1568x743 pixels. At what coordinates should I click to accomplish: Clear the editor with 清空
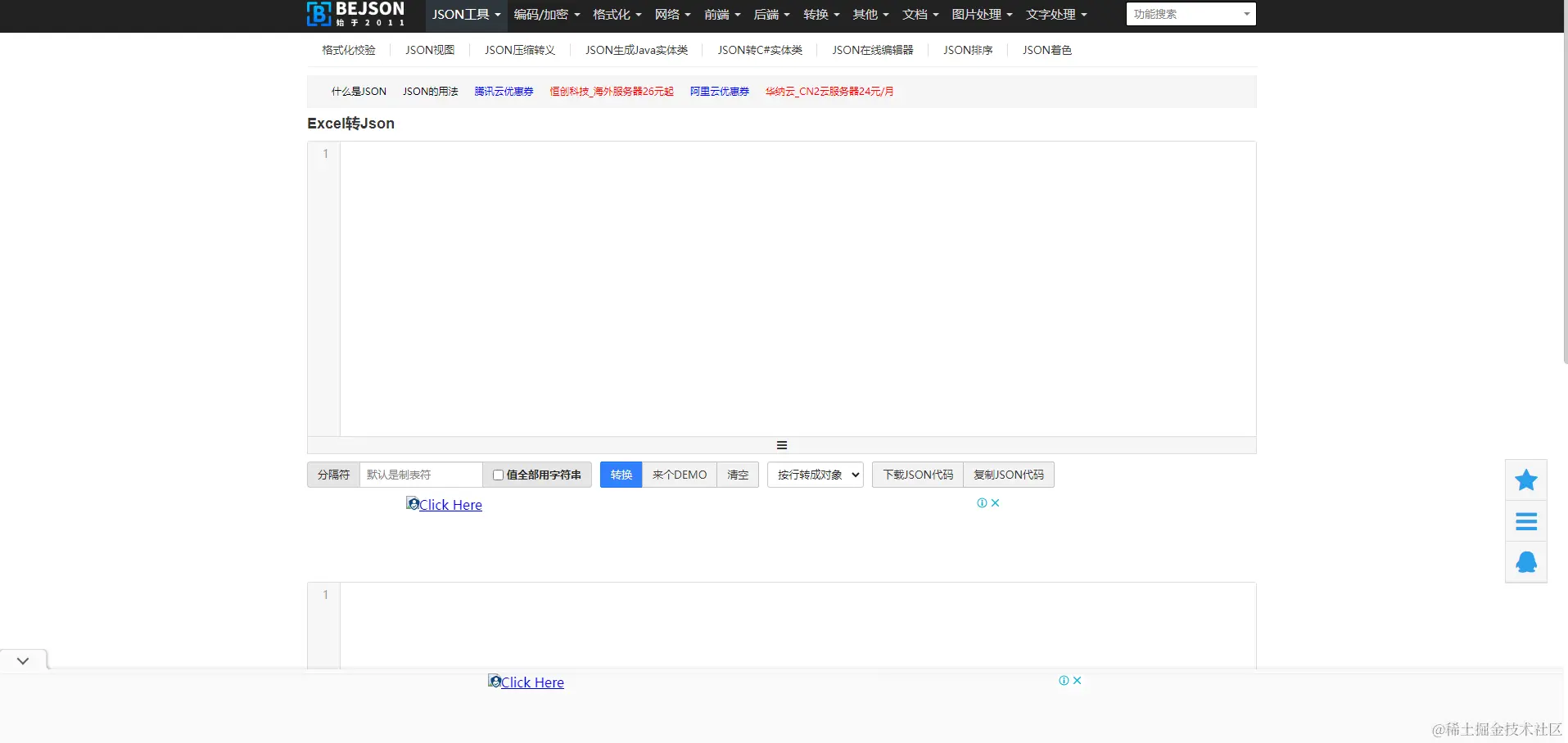(738, 475)
